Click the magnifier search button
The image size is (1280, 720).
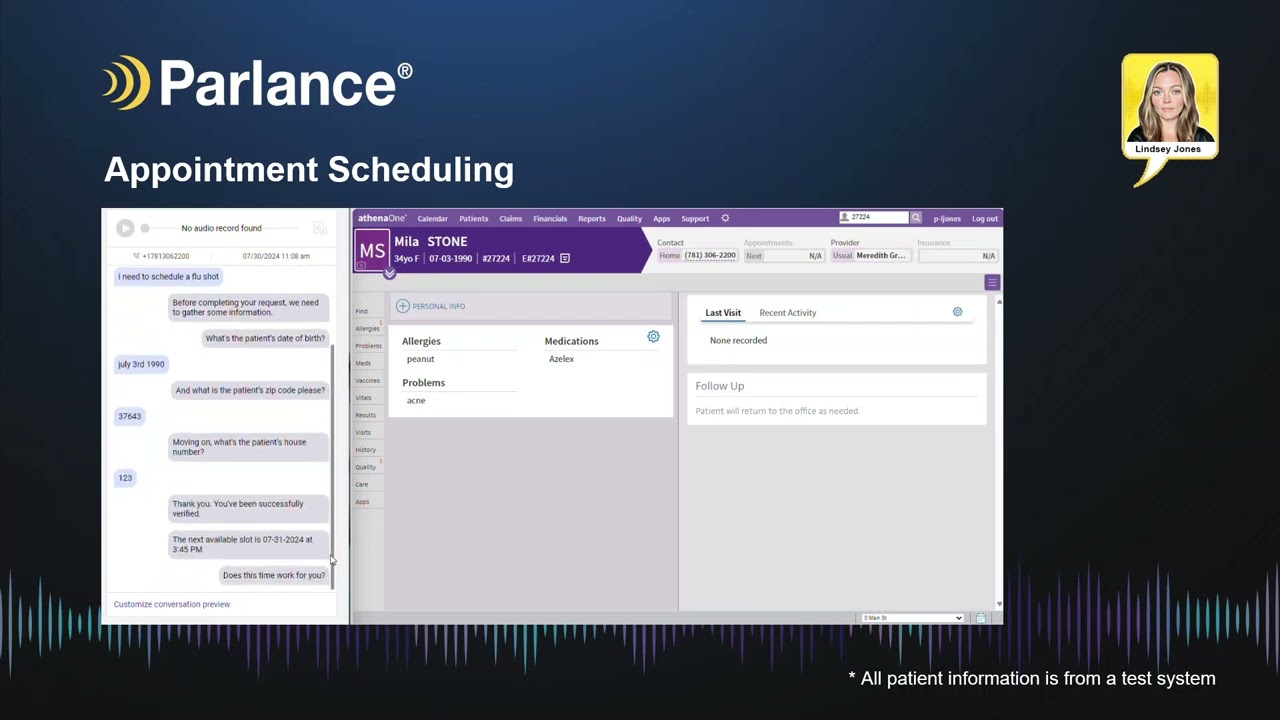(x=915, y=217)
